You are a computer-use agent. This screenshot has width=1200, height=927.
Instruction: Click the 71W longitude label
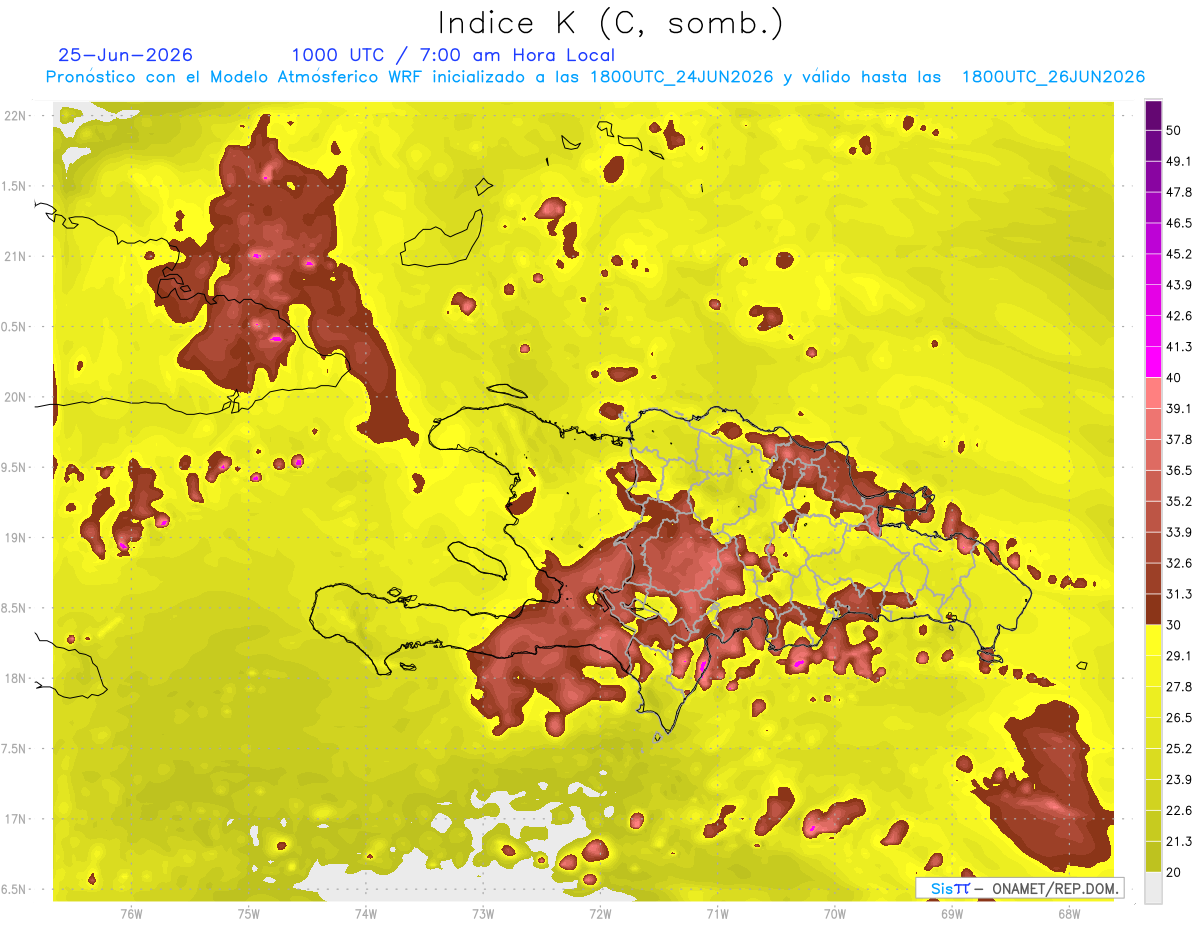pyautogui.click(x=717, y=914)
